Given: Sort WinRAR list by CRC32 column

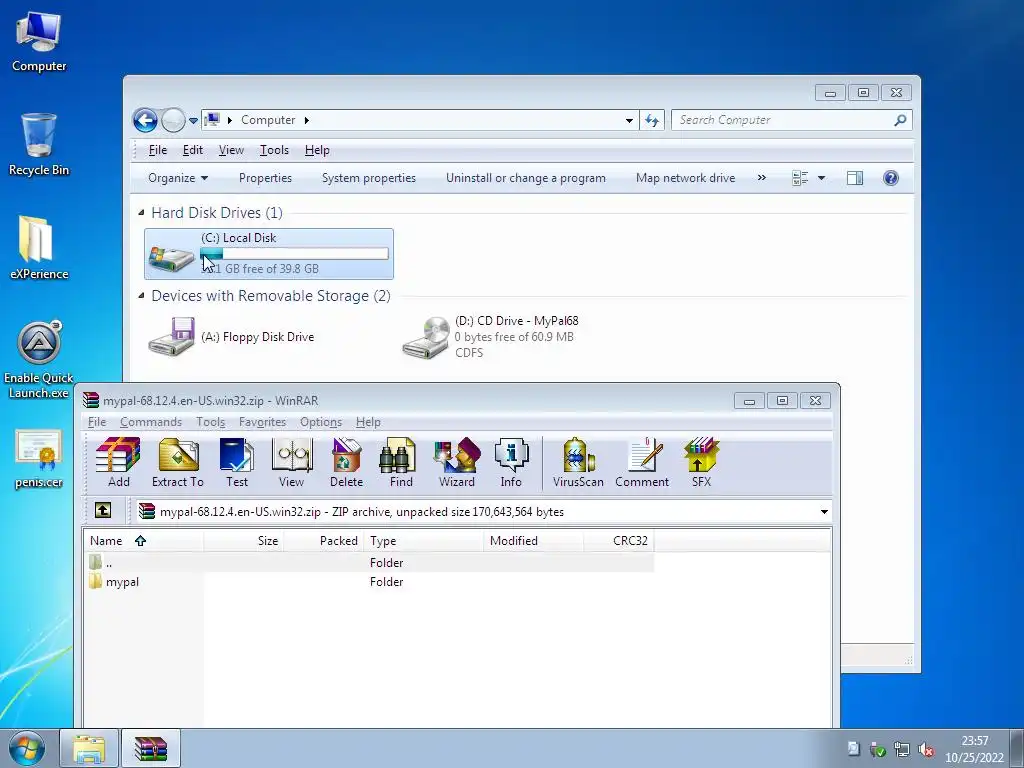Looking at the screenshot, I should tap(619, 541).
